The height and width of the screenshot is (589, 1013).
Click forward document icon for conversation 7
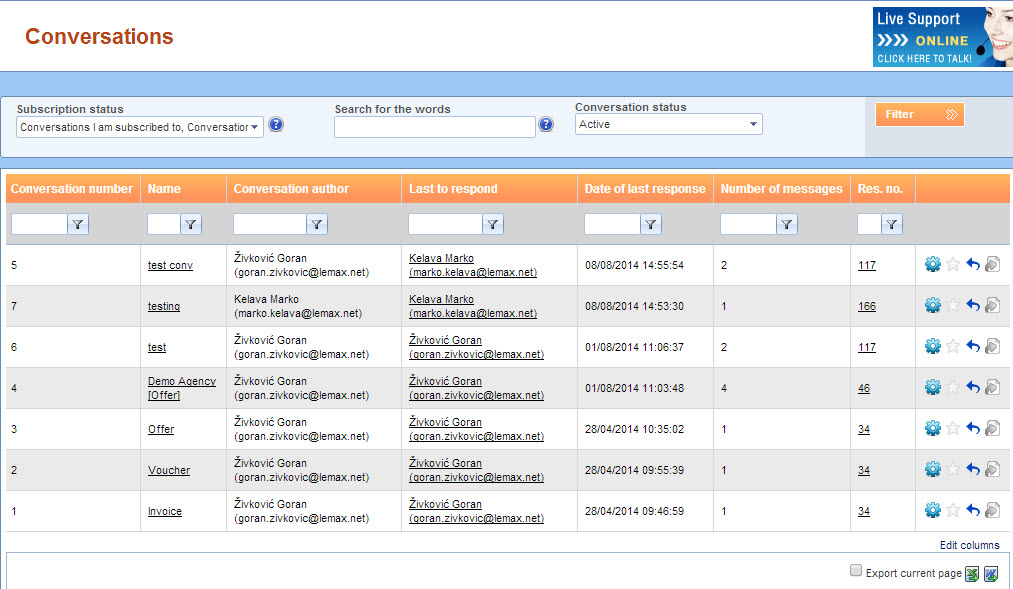(x=992, y=305)
